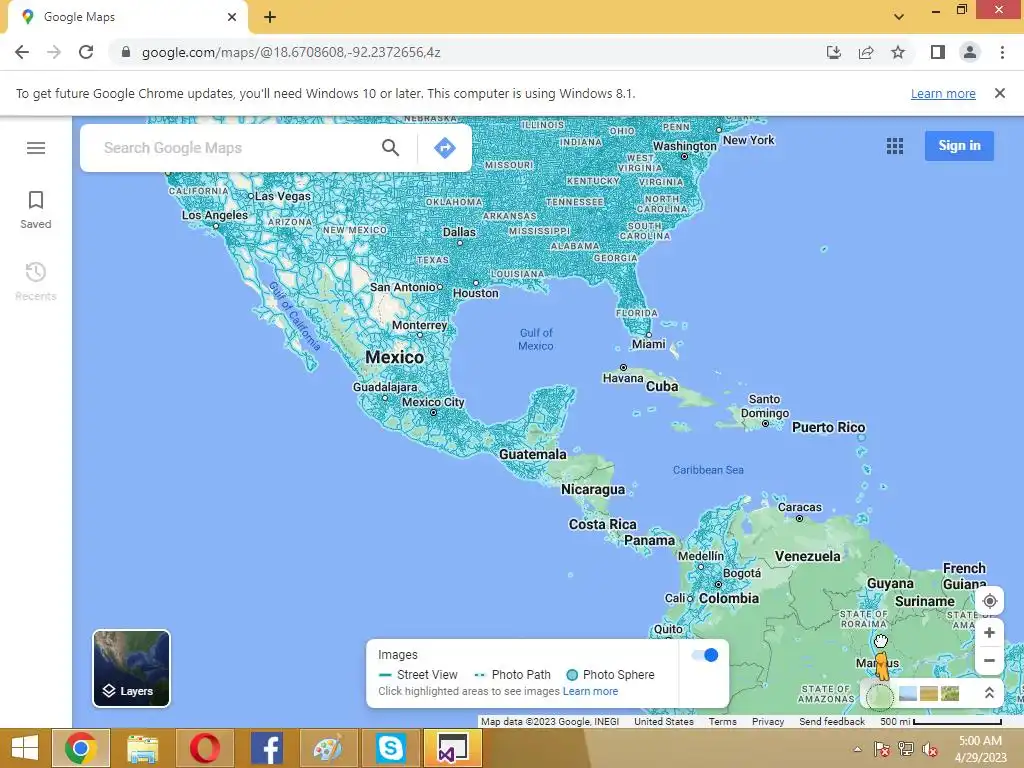Open the taskbar clock and date

point(980,748)
